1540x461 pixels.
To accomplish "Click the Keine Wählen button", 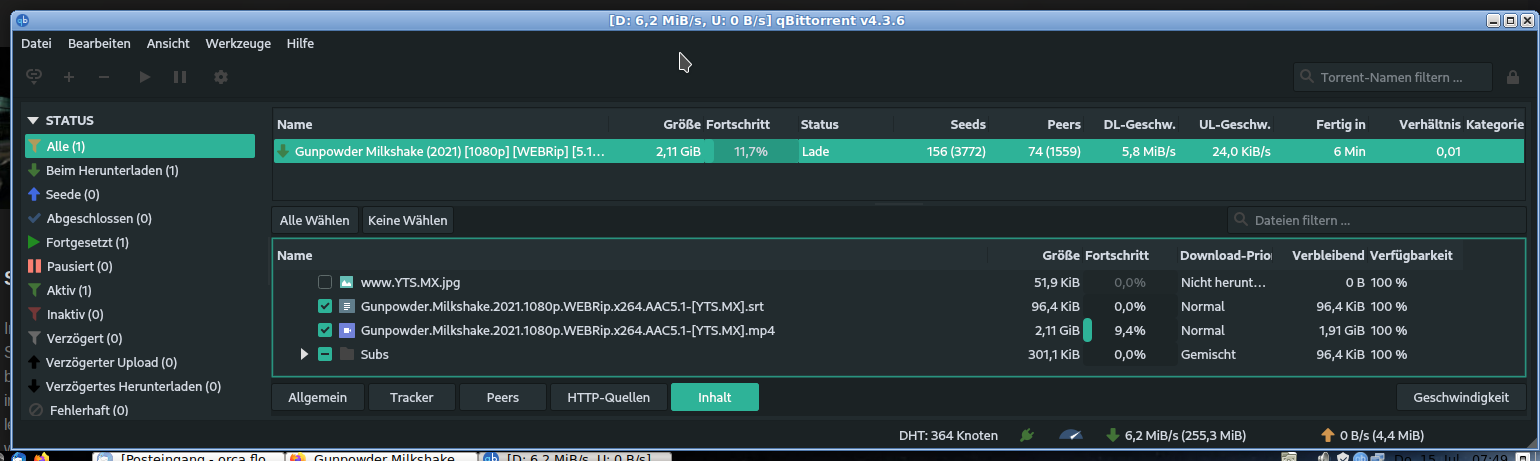I will [x=407, y=220].
